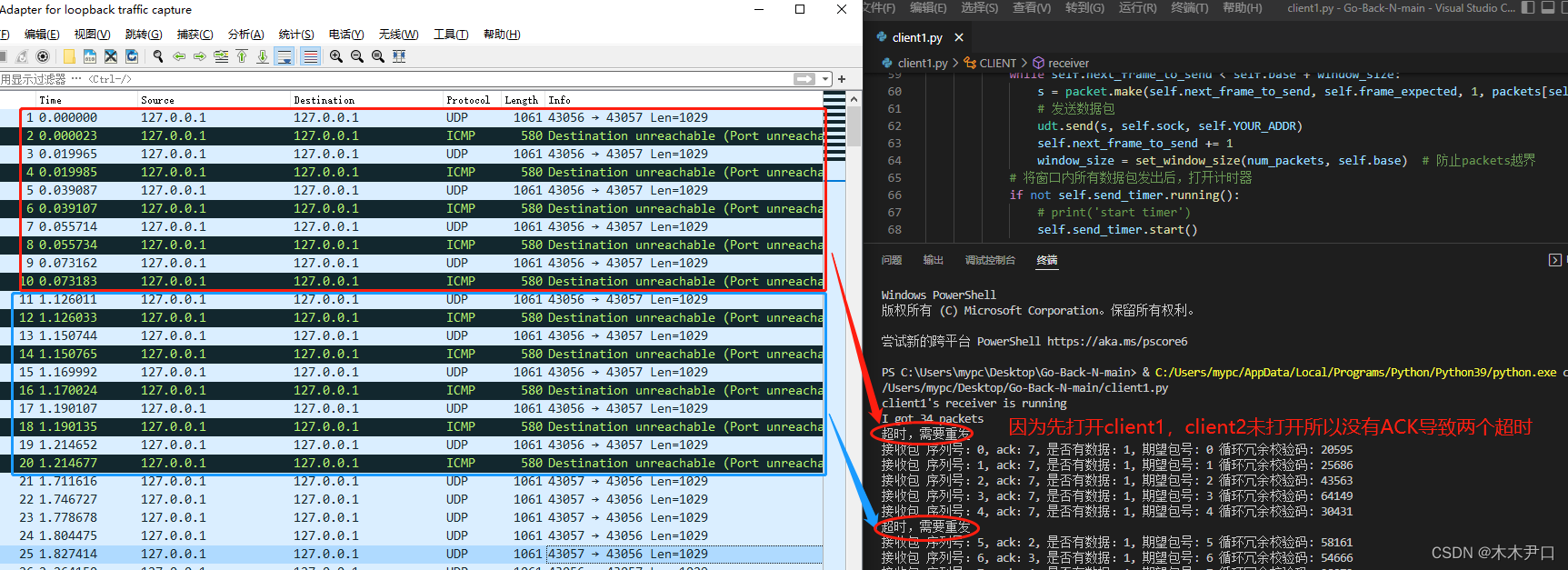Toggle auto-scroll during live capture
This screenshot has width=1568, height=570.
(x=284, y=56)
